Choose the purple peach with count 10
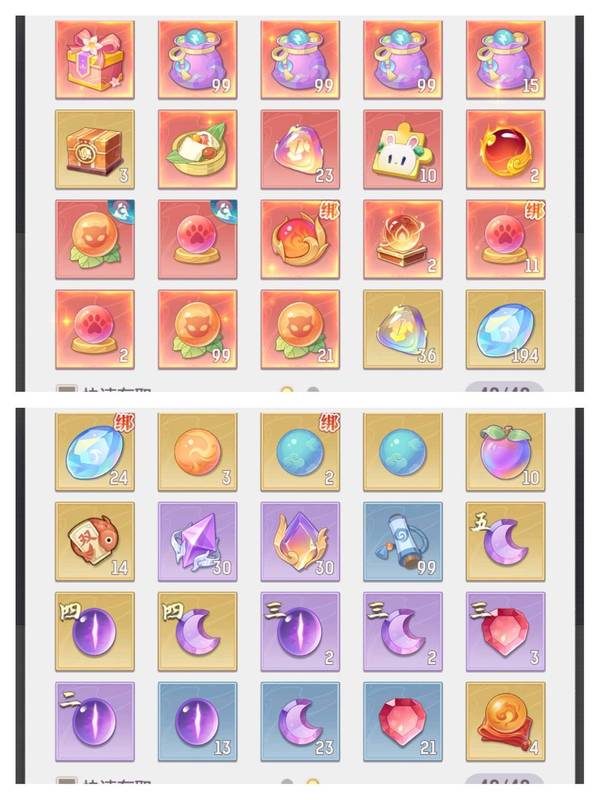 (x=506, y=452)
